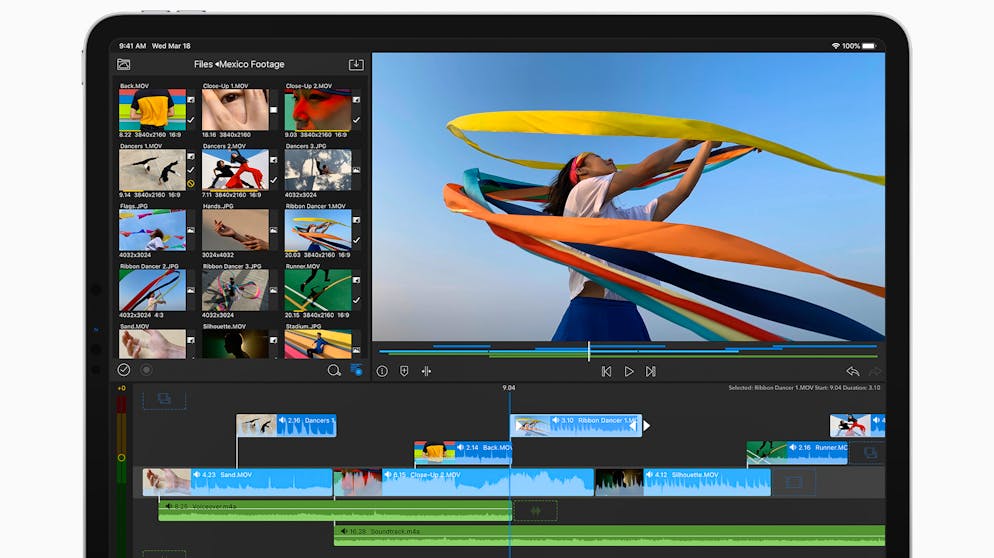Open the library sort and filter icon
The width and height of the screenshot is (994, 558).
356,370
